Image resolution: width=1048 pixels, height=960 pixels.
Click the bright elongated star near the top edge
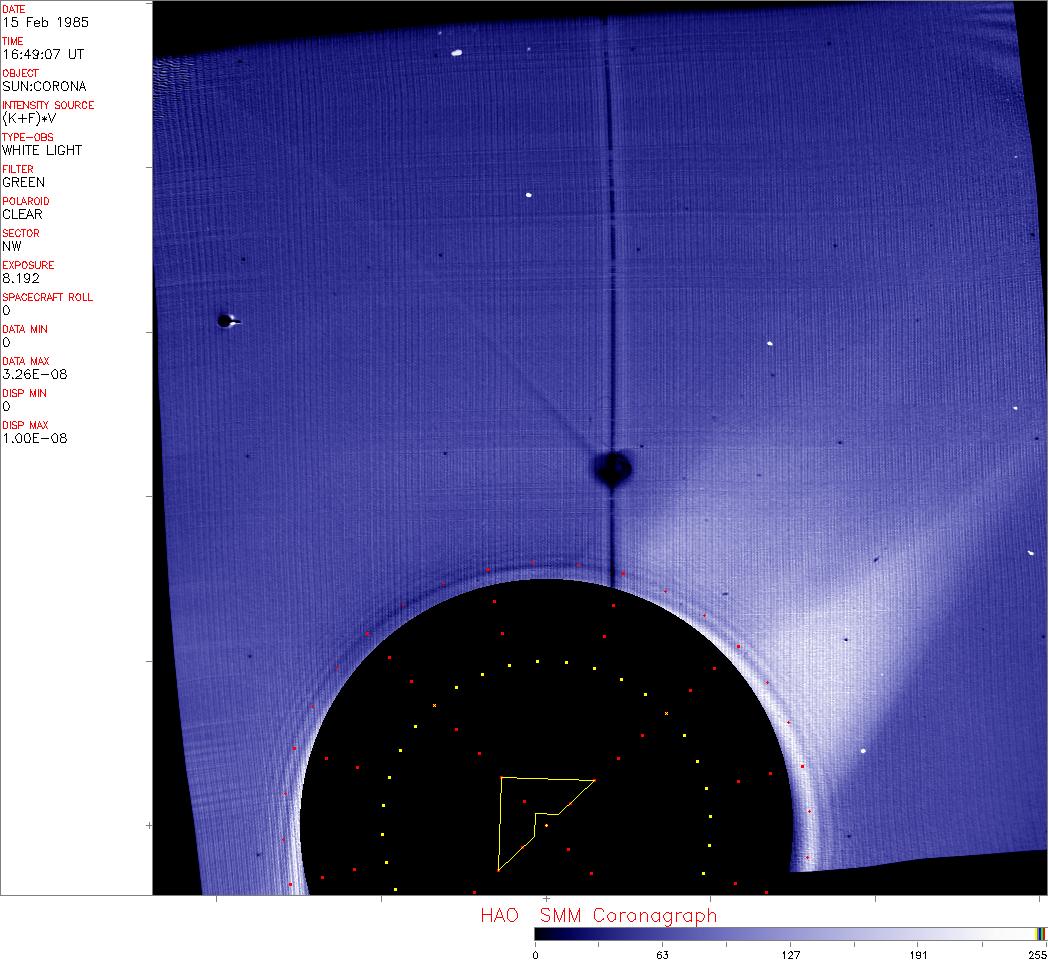click(456, 53)
